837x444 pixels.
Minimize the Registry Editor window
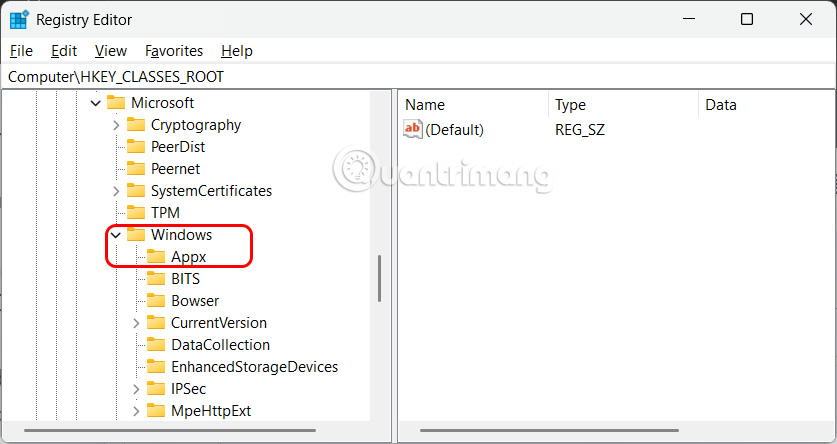coord(689,19)
